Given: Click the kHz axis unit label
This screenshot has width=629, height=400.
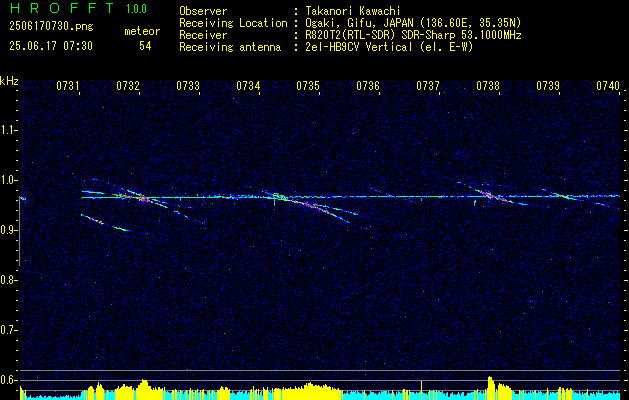Looking at the screenshot, I should [9, 81].
